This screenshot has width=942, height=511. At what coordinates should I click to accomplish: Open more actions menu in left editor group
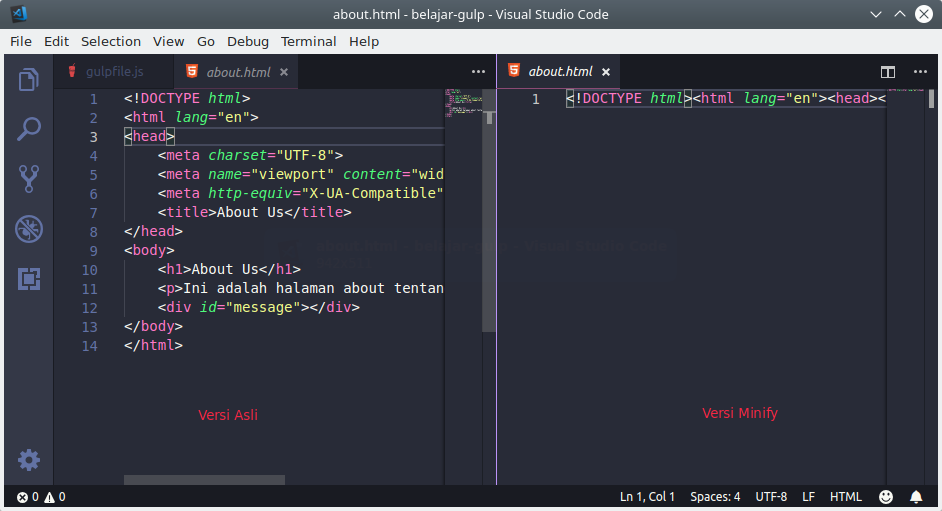click(478, 71)
